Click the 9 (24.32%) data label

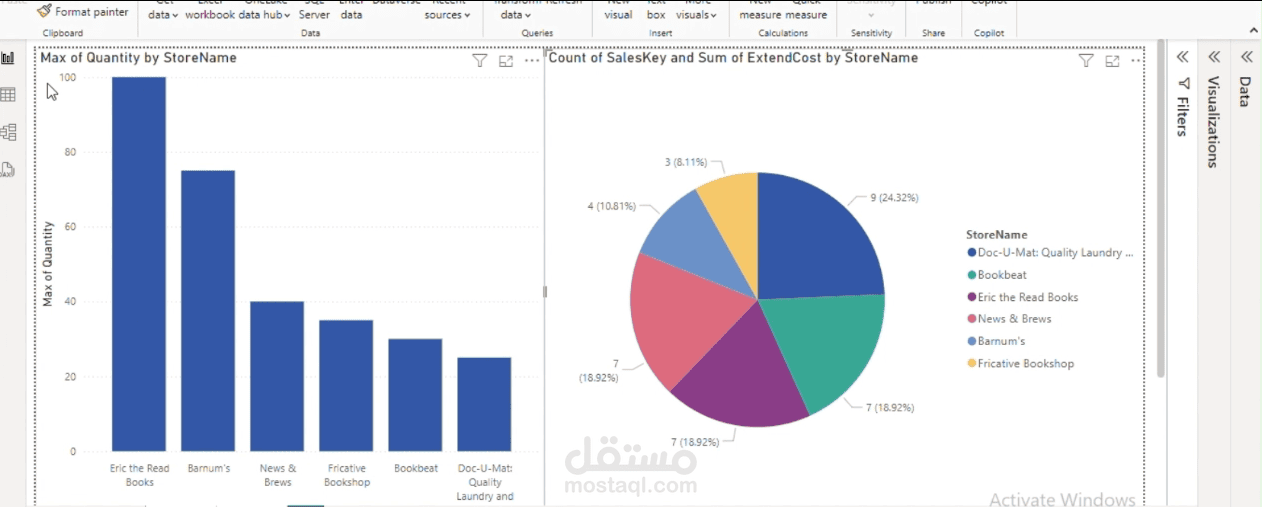click(894, 198)
